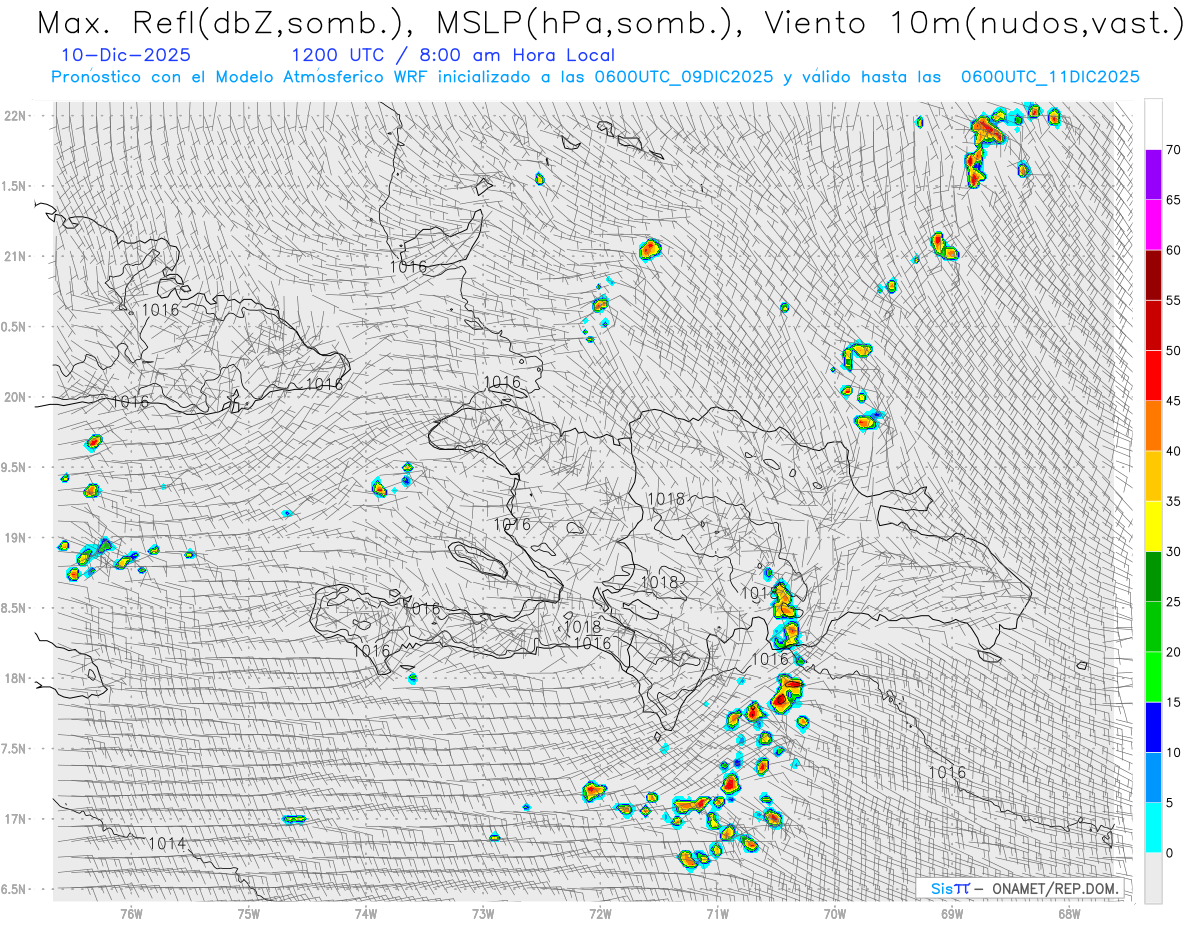This screenshot has width=1200, height=927.
Task: Pick the bright red 45–50 dBZ colorbar segment
Action: pos(1153,376)
